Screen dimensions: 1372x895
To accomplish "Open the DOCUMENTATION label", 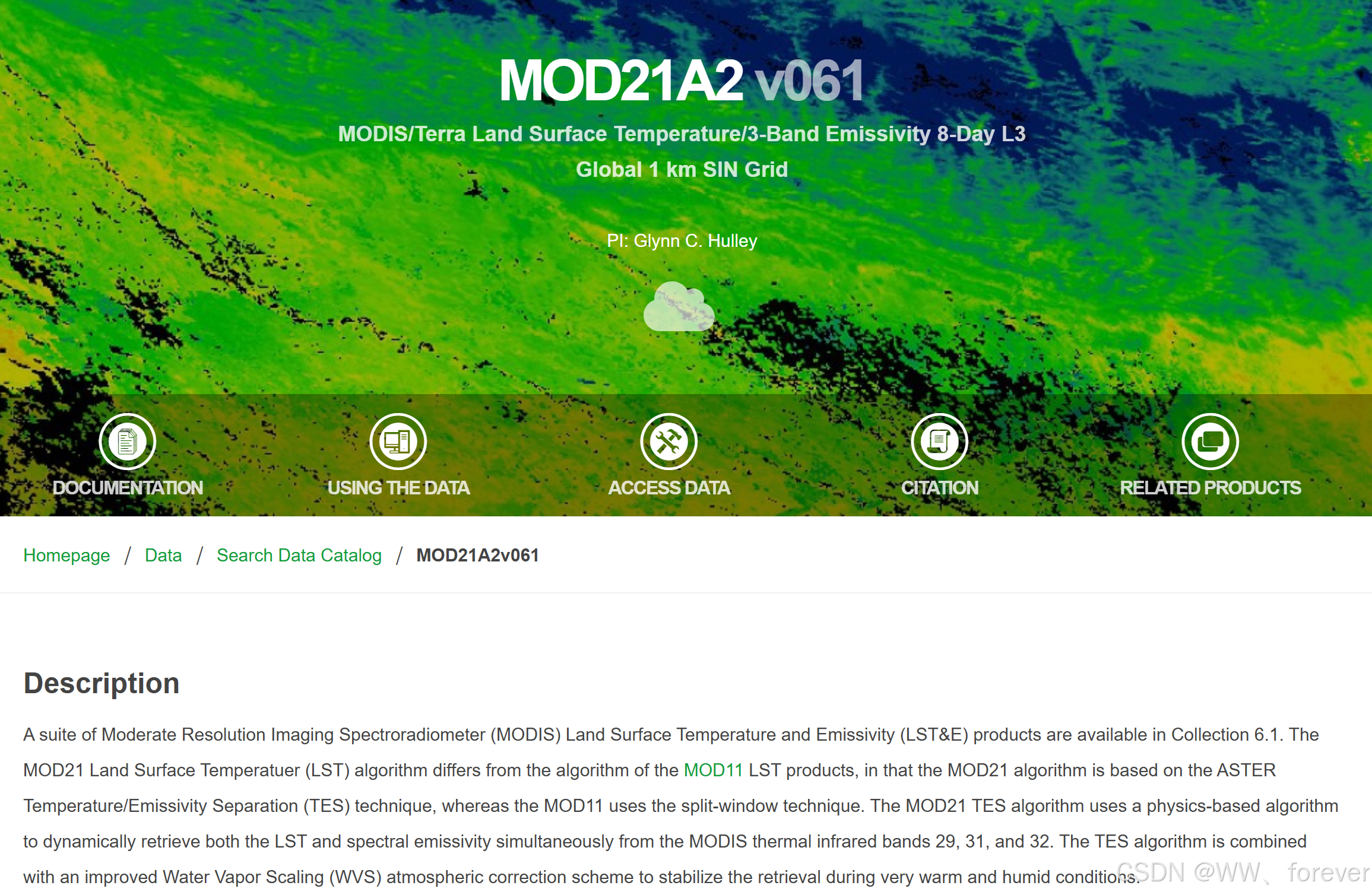I will (x=128, y=488).
